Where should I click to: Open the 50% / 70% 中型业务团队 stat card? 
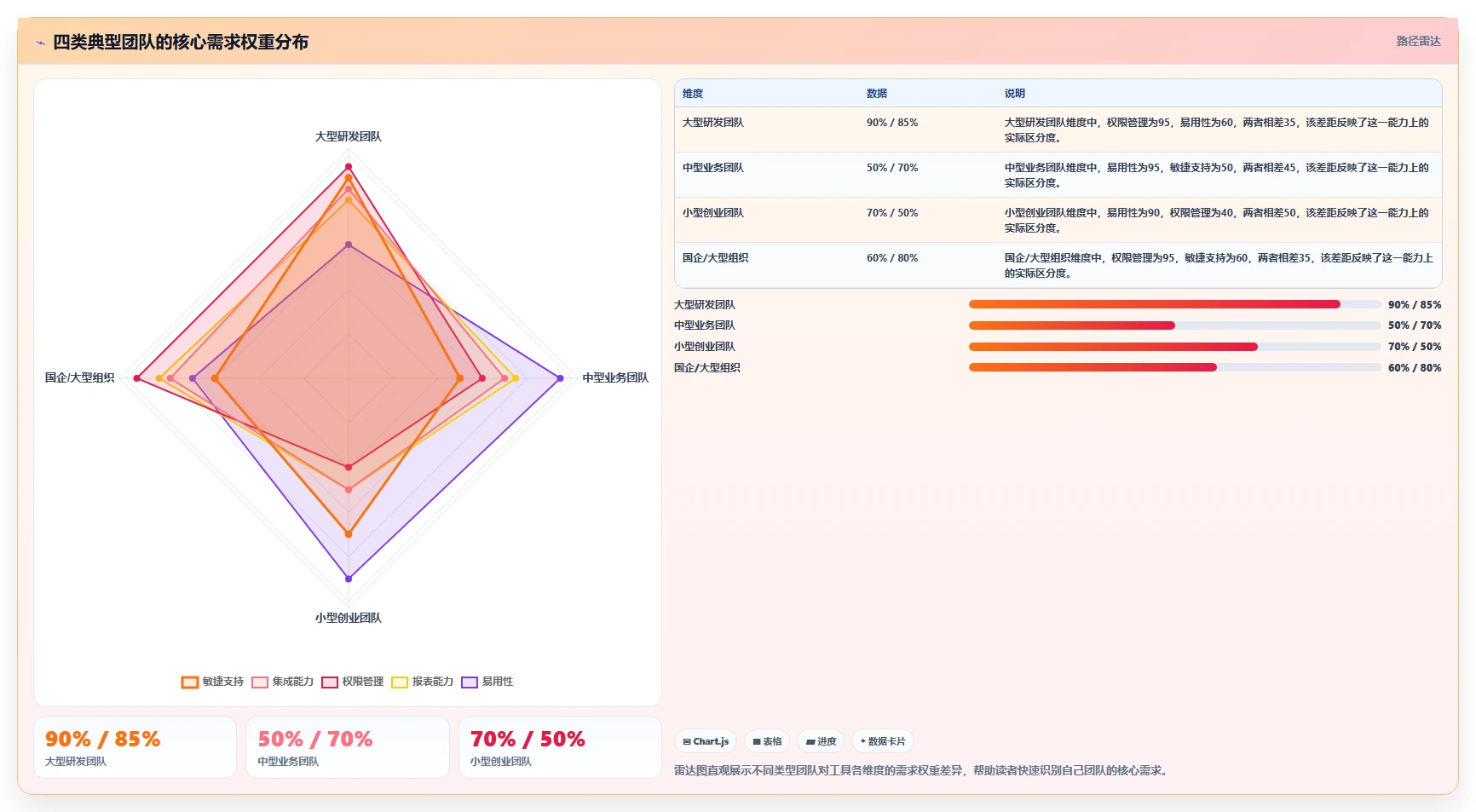click(x=348, y=747)
